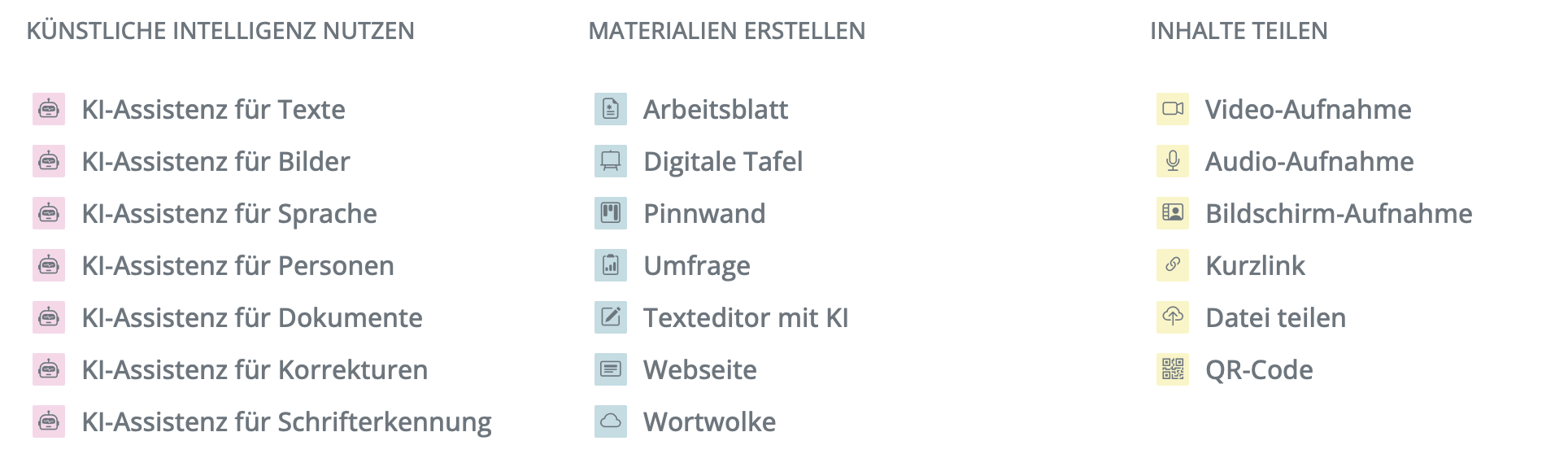Open KI-Assistenz für Korrekturen
Image resolution: width=1568 pixels, height=467 pixels.
[255, 369]
